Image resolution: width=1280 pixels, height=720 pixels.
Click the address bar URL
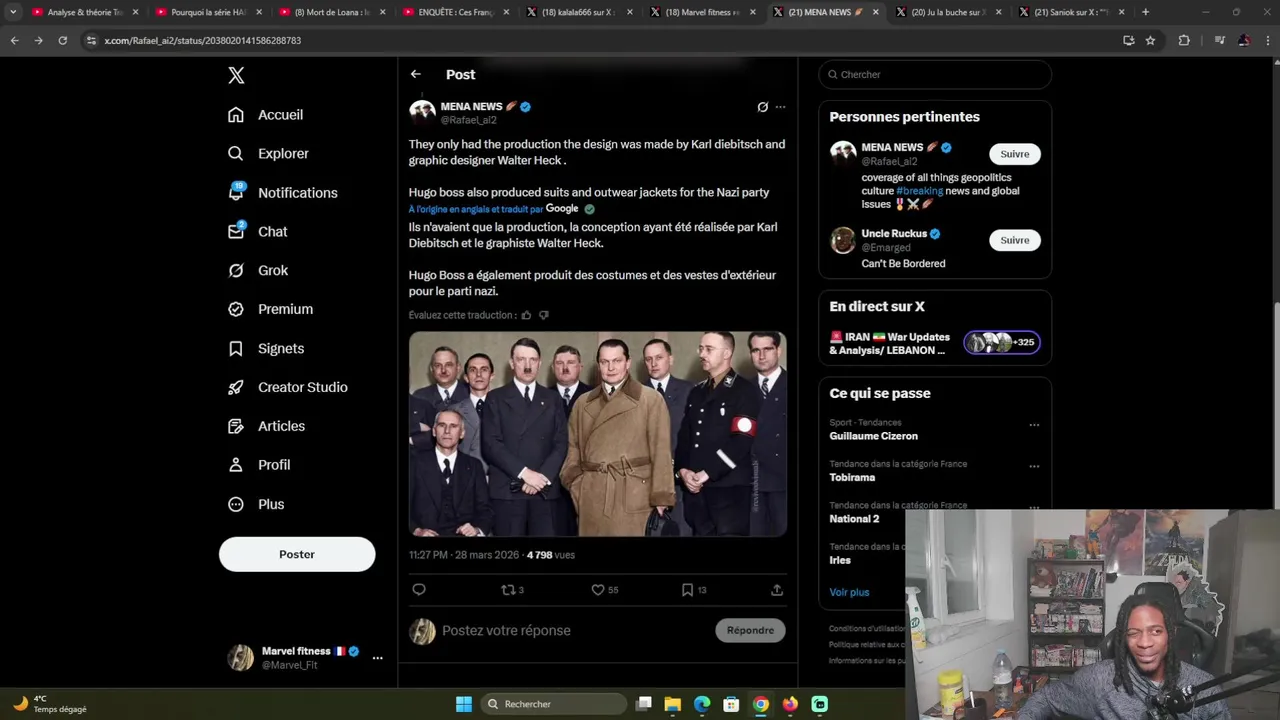point(202,41)
